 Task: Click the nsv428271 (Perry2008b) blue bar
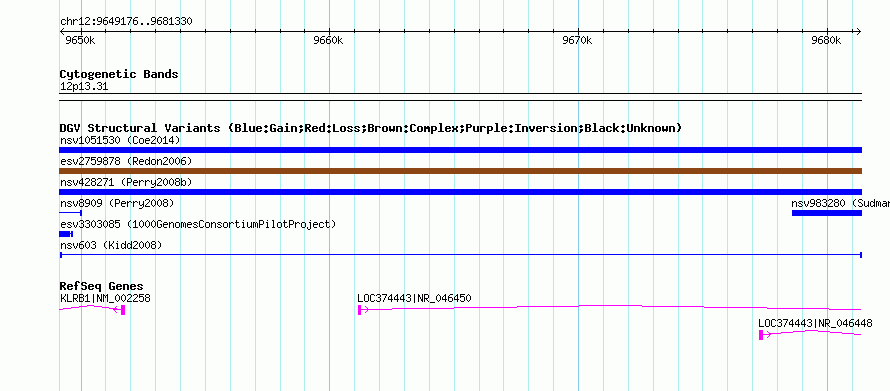coord(460,192)
